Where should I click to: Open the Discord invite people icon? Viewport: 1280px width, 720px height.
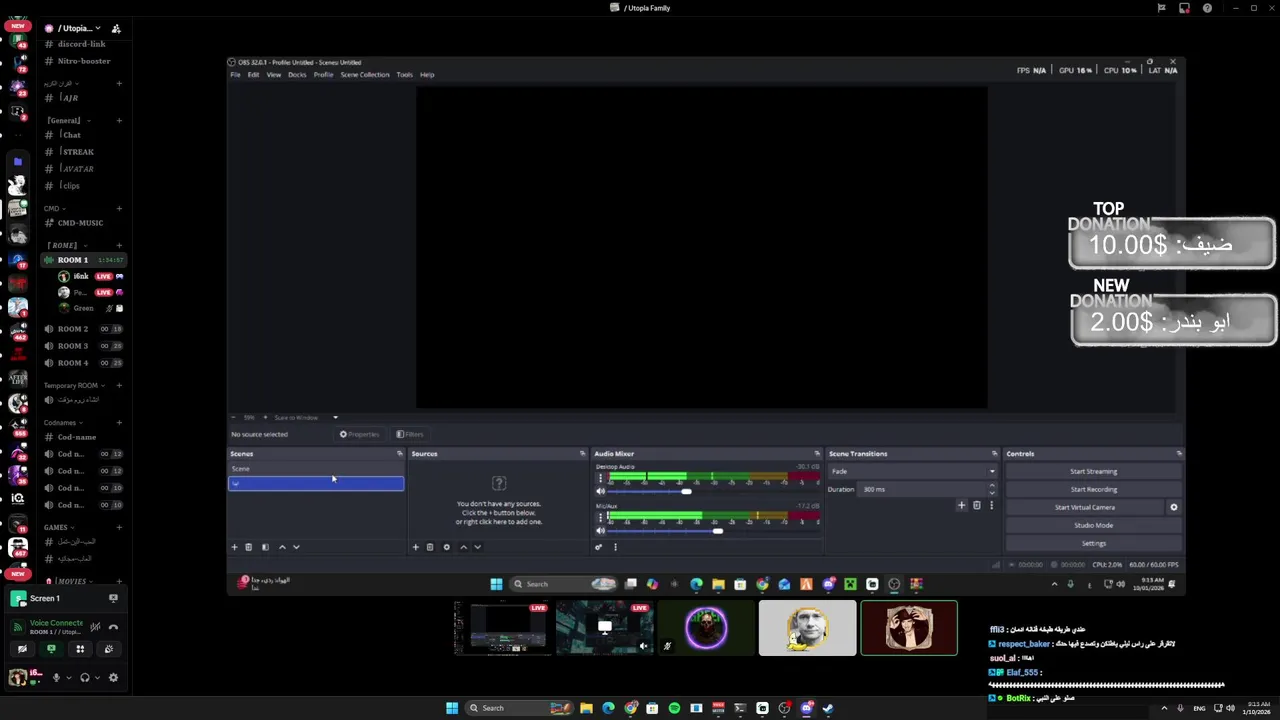point(116,28)
